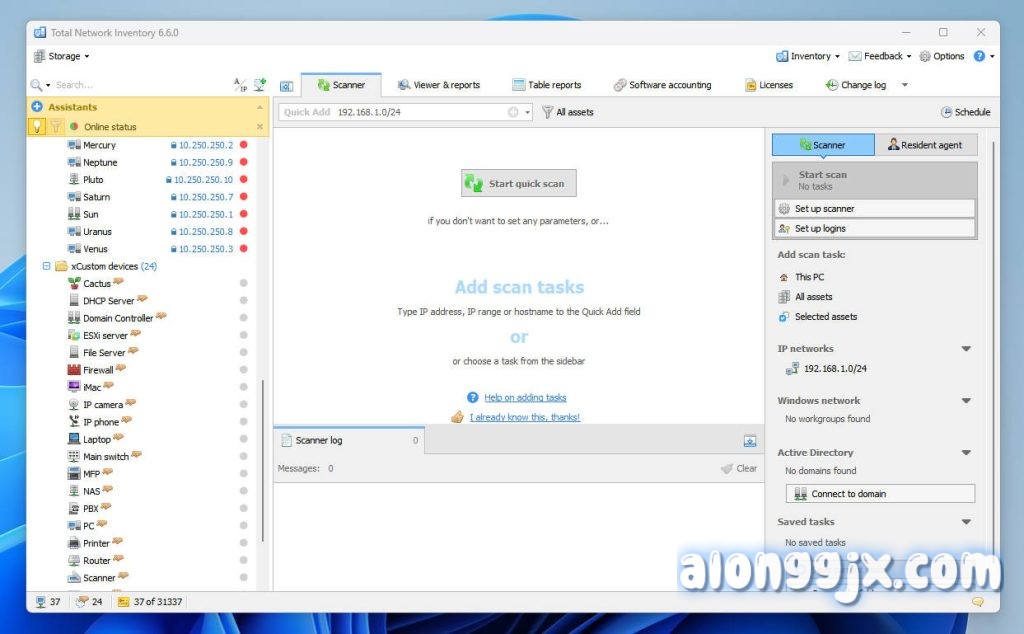Click the Schedule clock icon

coord(946,113)
